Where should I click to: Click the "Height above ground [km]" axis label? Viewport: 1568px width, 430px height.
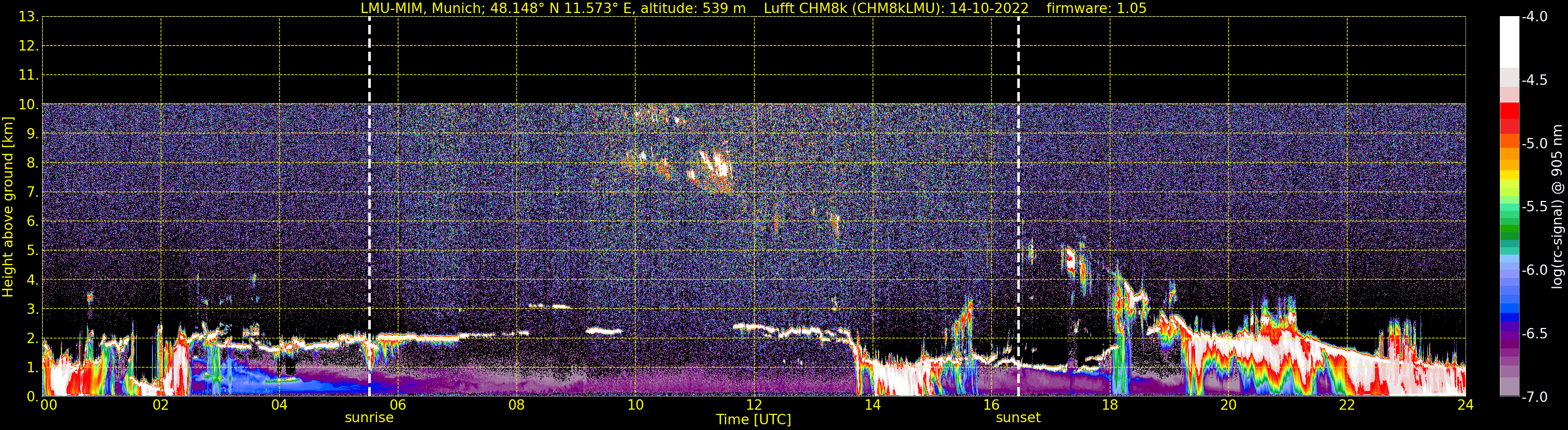tap(8, 207)
